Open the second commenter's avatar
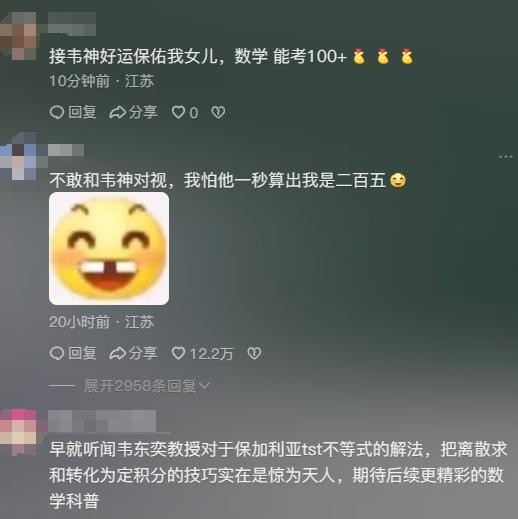518x519 pixels. (x=20, y=156)
